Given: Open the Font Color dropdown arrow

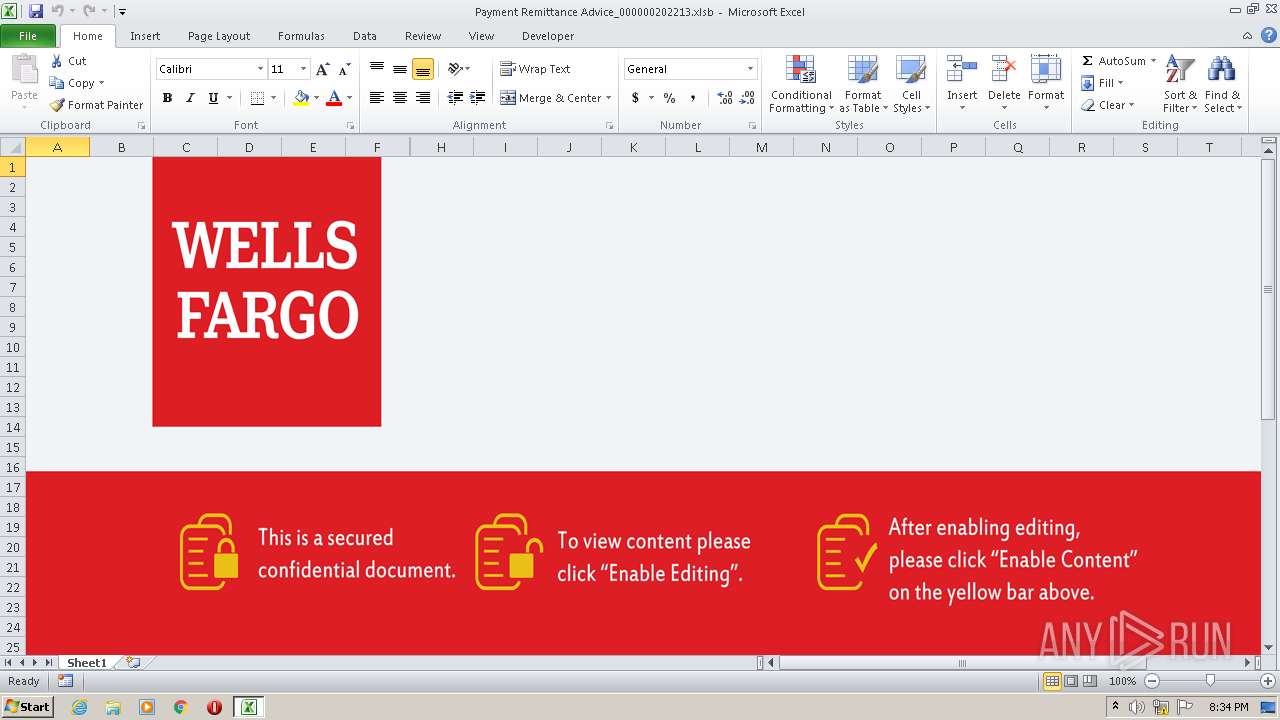Looking at the screenshot, I should [x=349, y=98].
